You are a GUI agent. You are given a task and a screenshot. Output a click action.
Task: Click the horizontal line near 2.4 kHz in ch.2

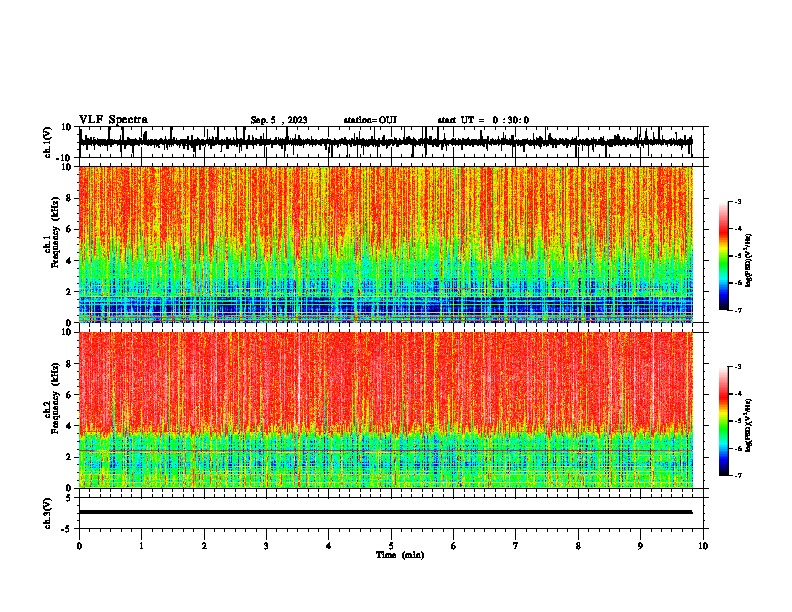click(x=386, y=450)
